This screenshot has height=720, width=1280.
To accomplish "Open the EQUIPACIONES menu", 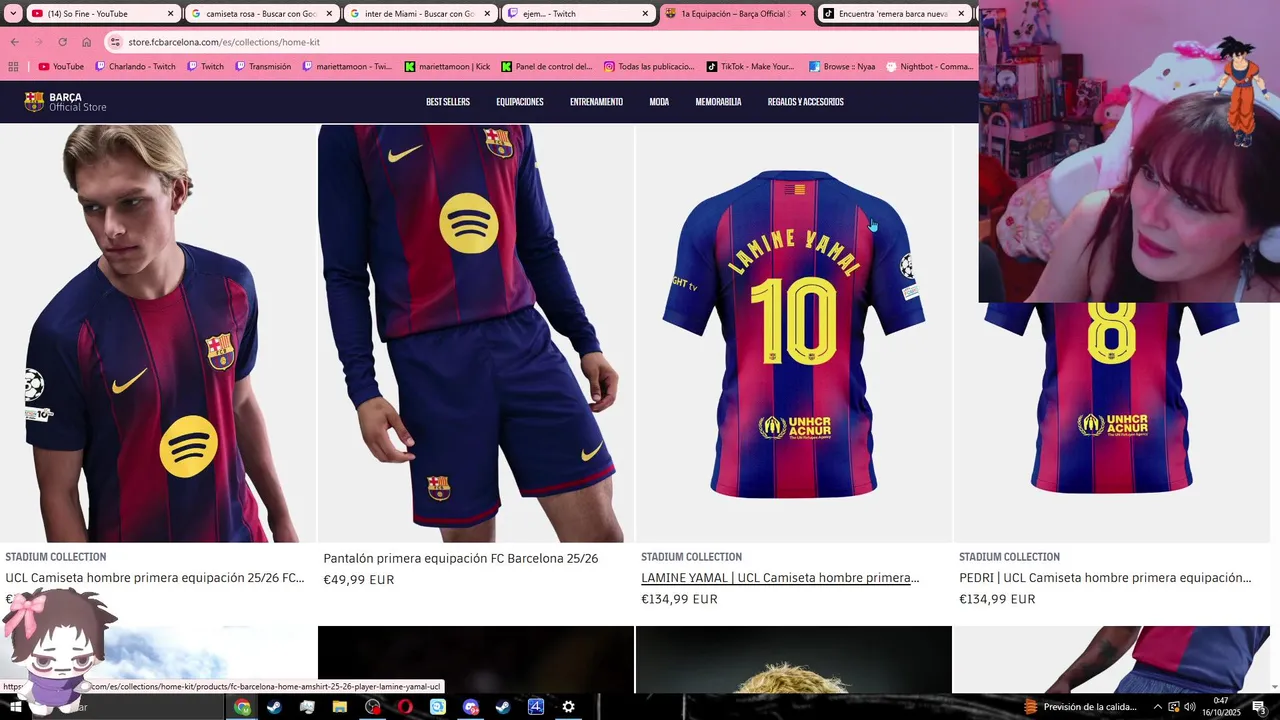I will coord(520,102).
